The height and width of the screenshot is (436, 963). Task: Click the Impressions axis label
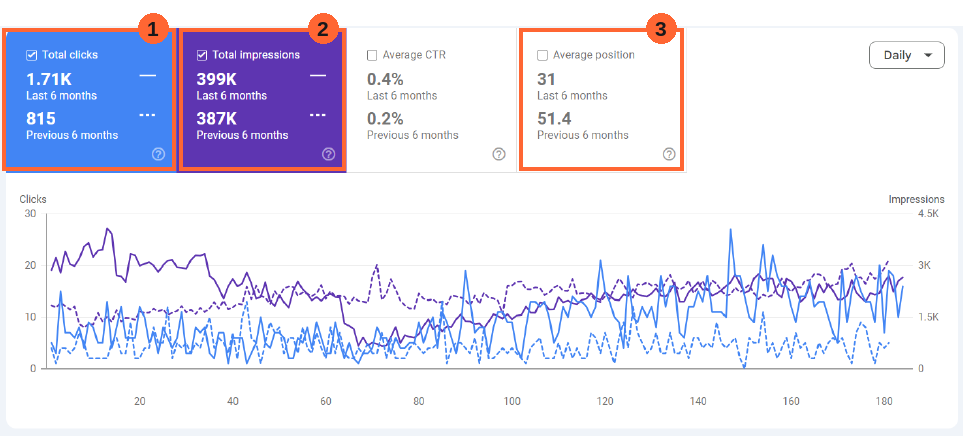point(916,199)
